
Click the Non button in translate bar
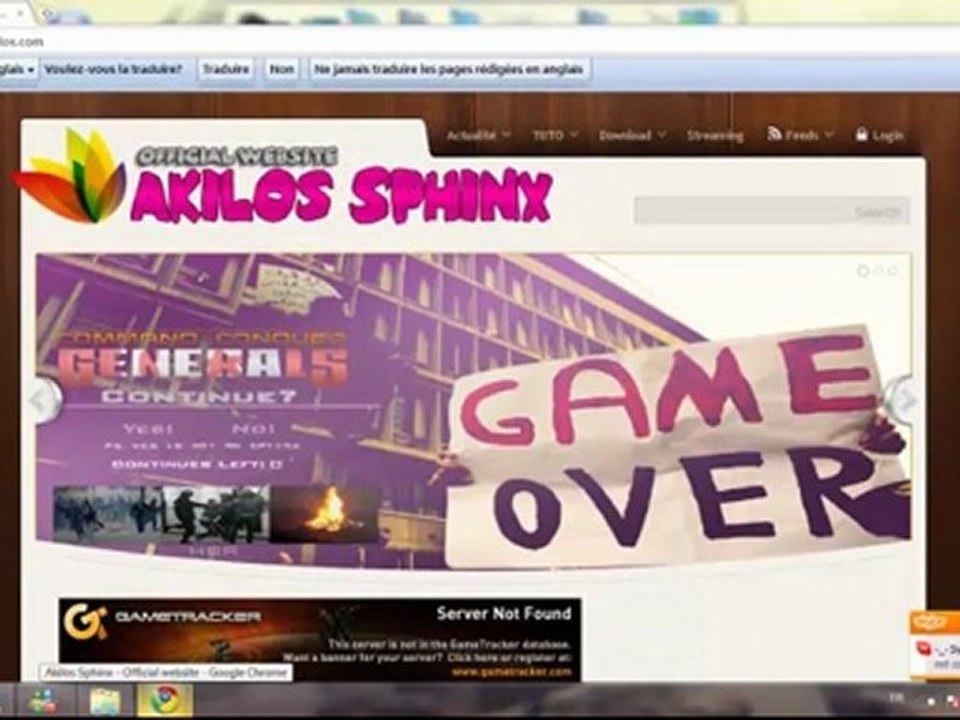tap(282, 69)
